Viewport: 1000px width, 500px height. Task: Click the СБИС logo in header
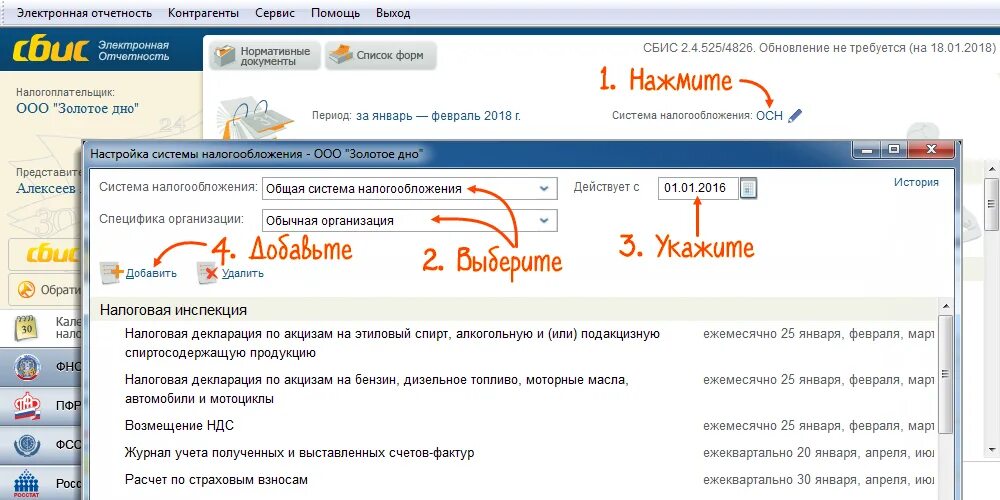pos(51,50)
